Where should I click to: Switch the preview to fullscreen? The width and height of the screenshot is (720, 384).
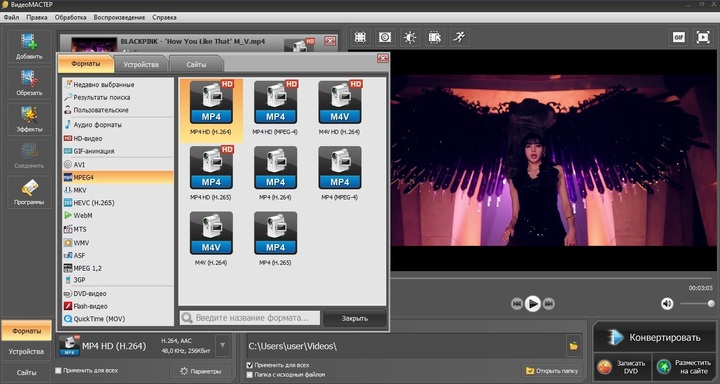[703, 37]
